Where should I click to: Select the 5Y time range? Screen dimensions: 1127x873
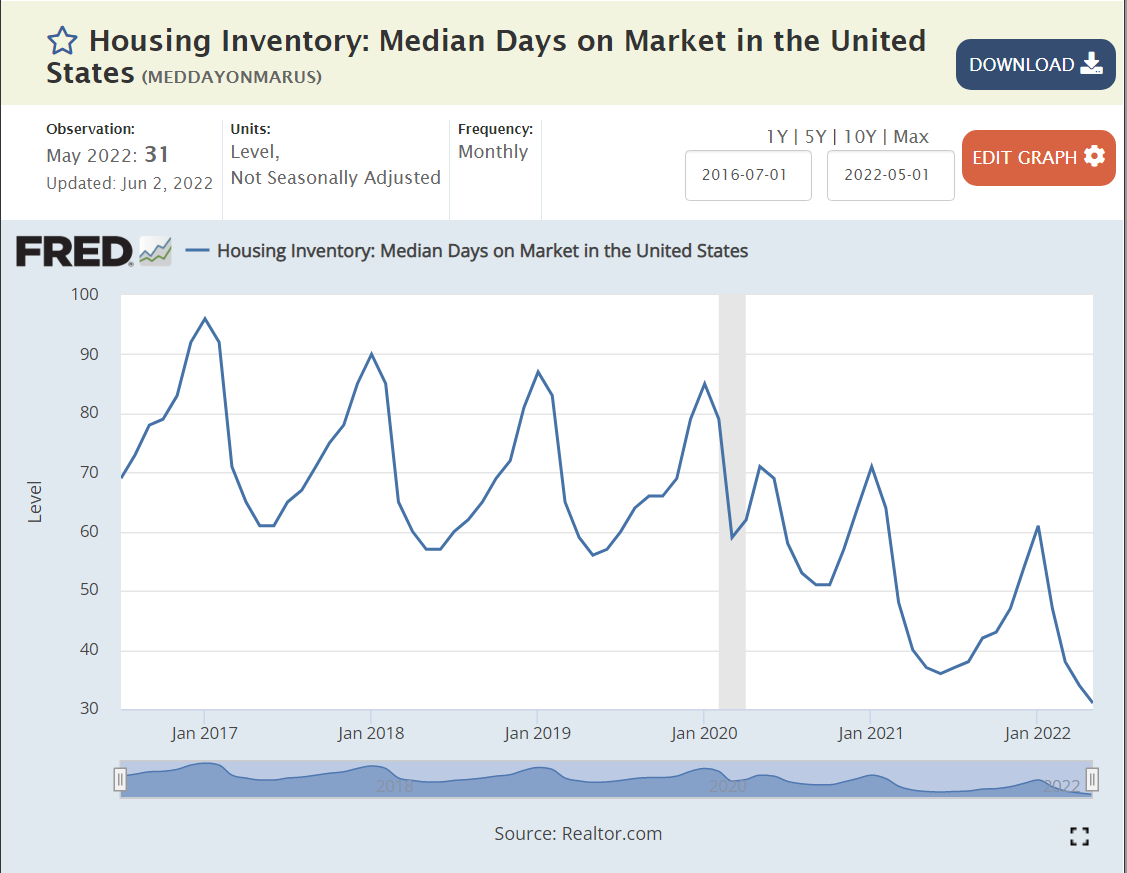pos(815,137)
